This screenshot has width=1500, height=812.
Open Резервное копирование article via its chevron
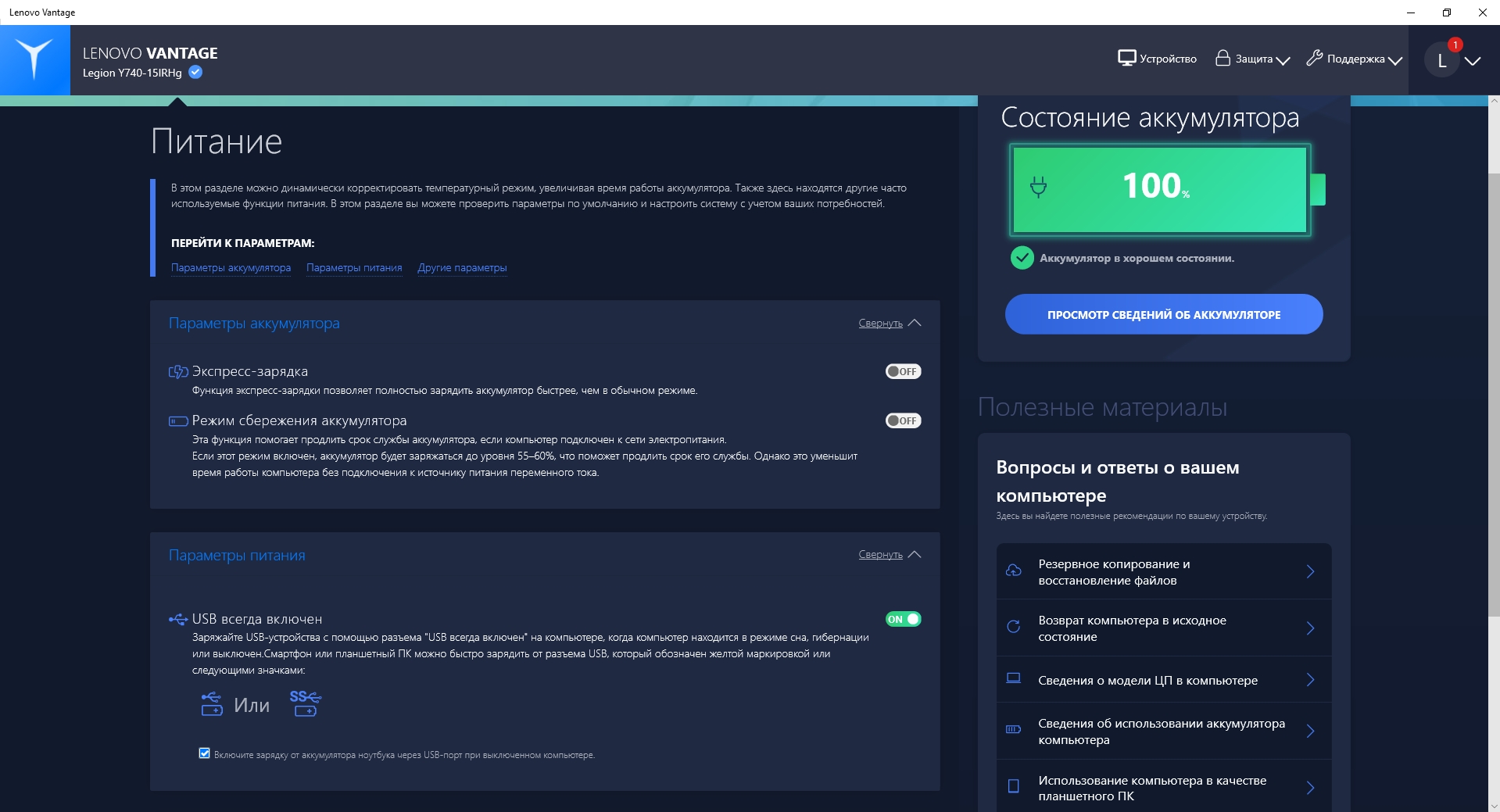[1311, 572]
